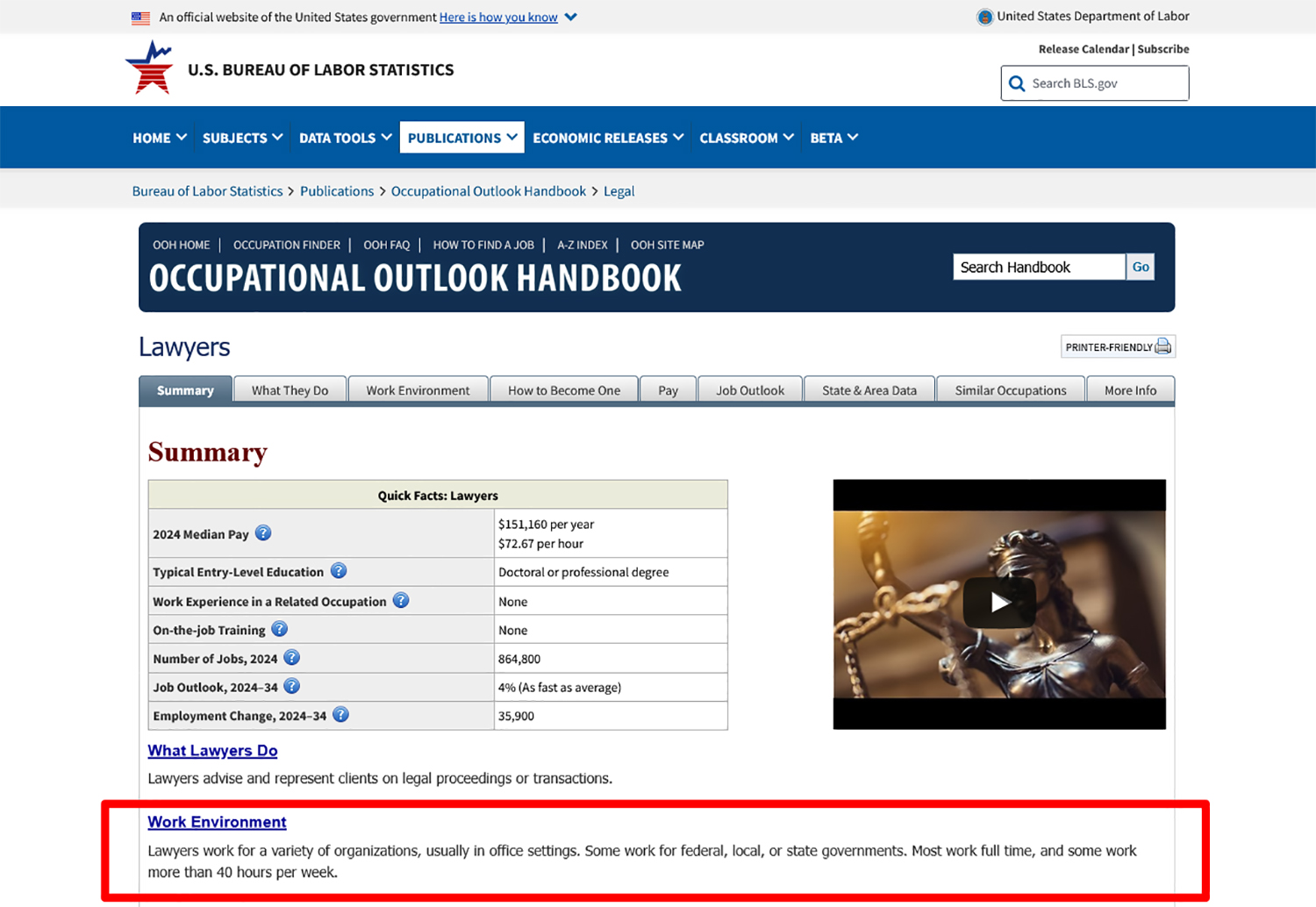Open the help icon next to 2024 Median Pay
Viewport: 1316px width, 907px height.
tap(263, 532)
